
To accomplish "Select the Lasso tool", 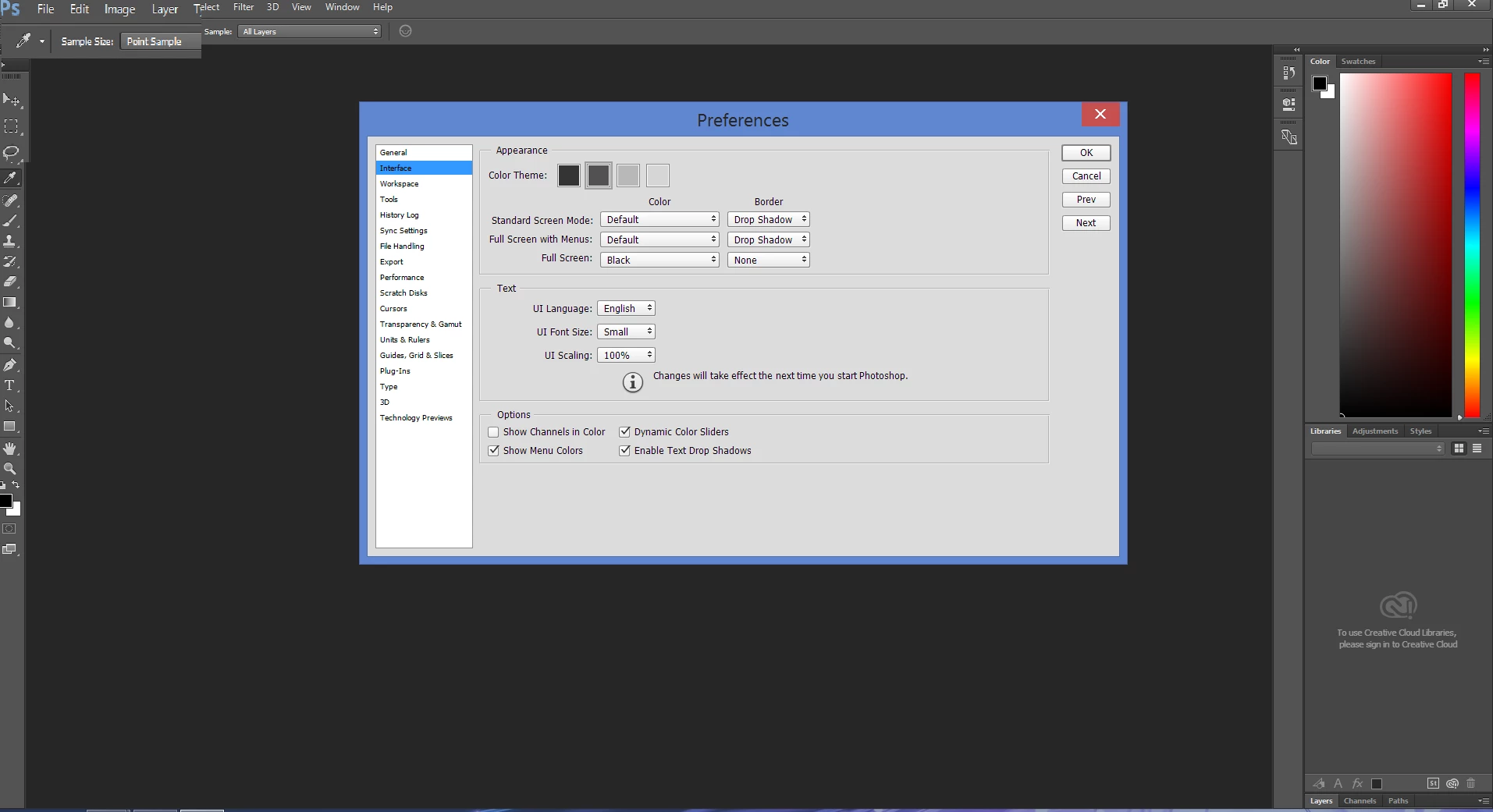I will coord(11,152).
